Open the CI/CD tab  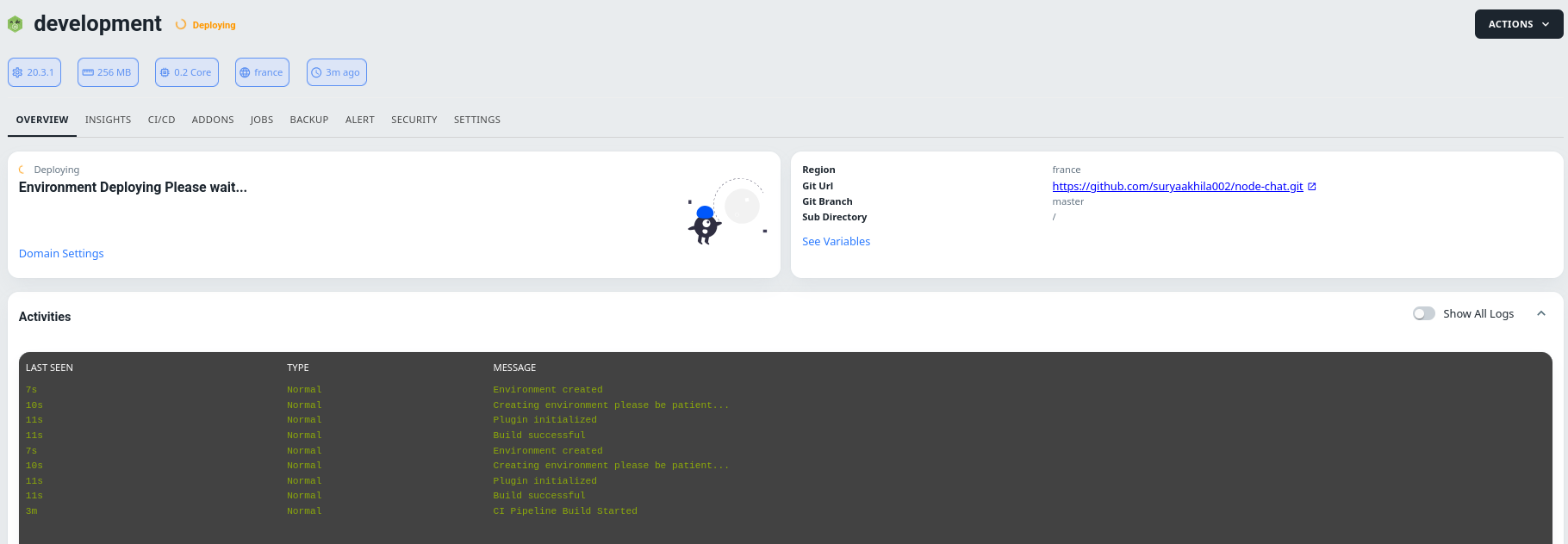coord(162,120)
